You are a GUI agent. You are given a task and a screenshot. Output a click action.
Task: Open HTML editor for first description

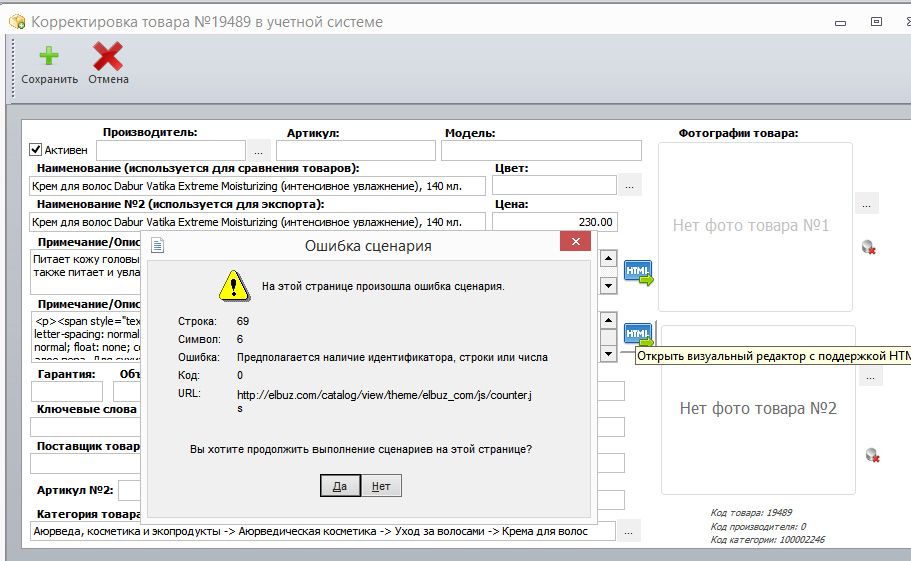(x=638, y=272)
